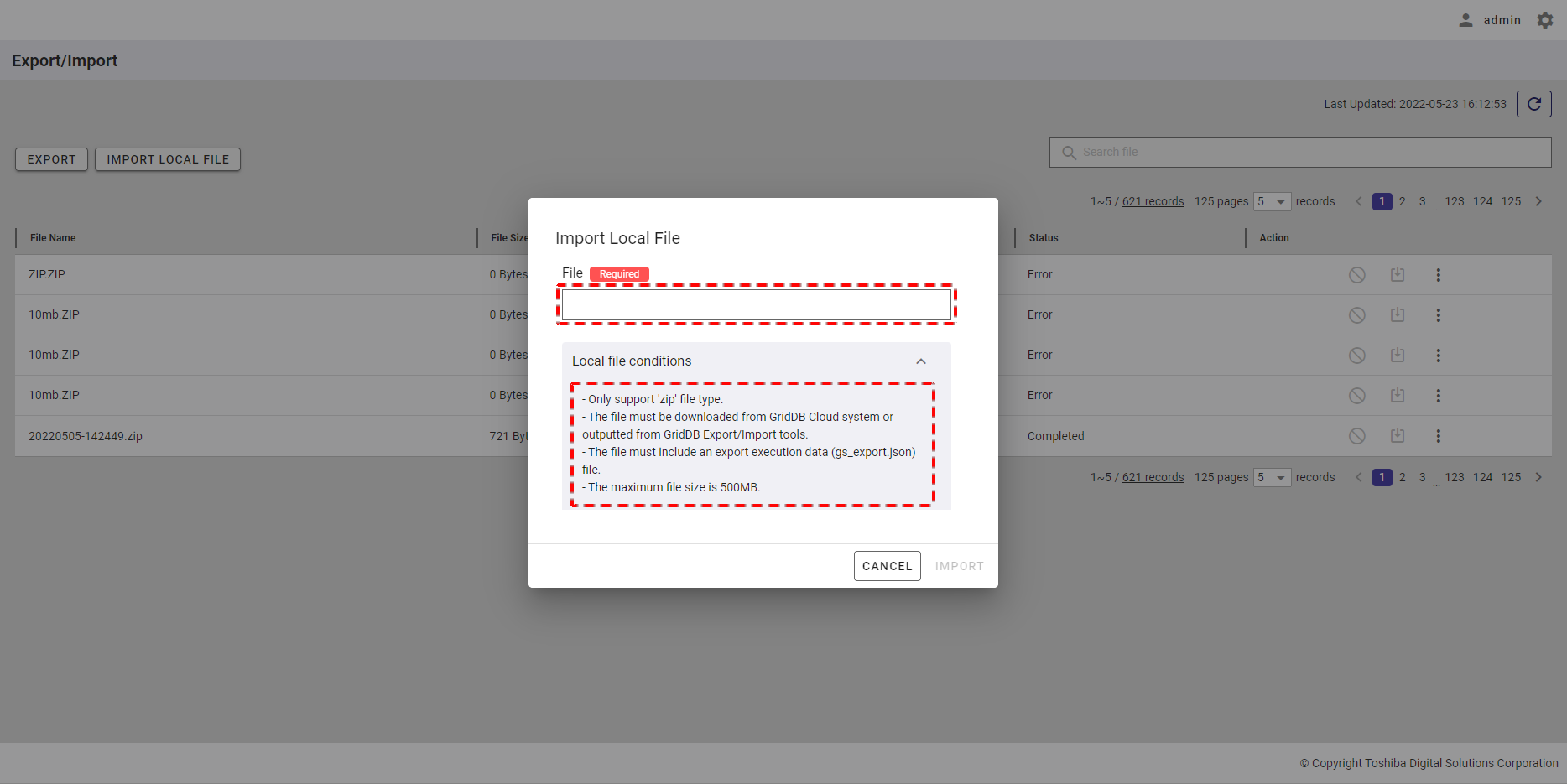Click the Cancel button in dialog
1567x784 pixels.
click(887, 566)
